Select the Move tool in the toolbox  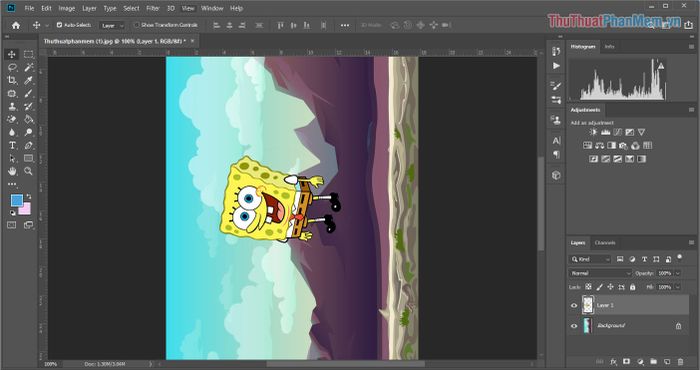pos(12,54)
